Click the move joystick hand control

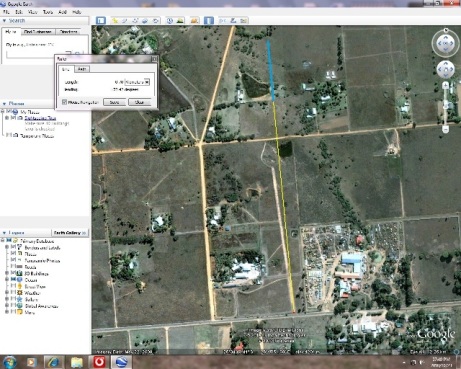pyautogui.click(x=446, y=70)
